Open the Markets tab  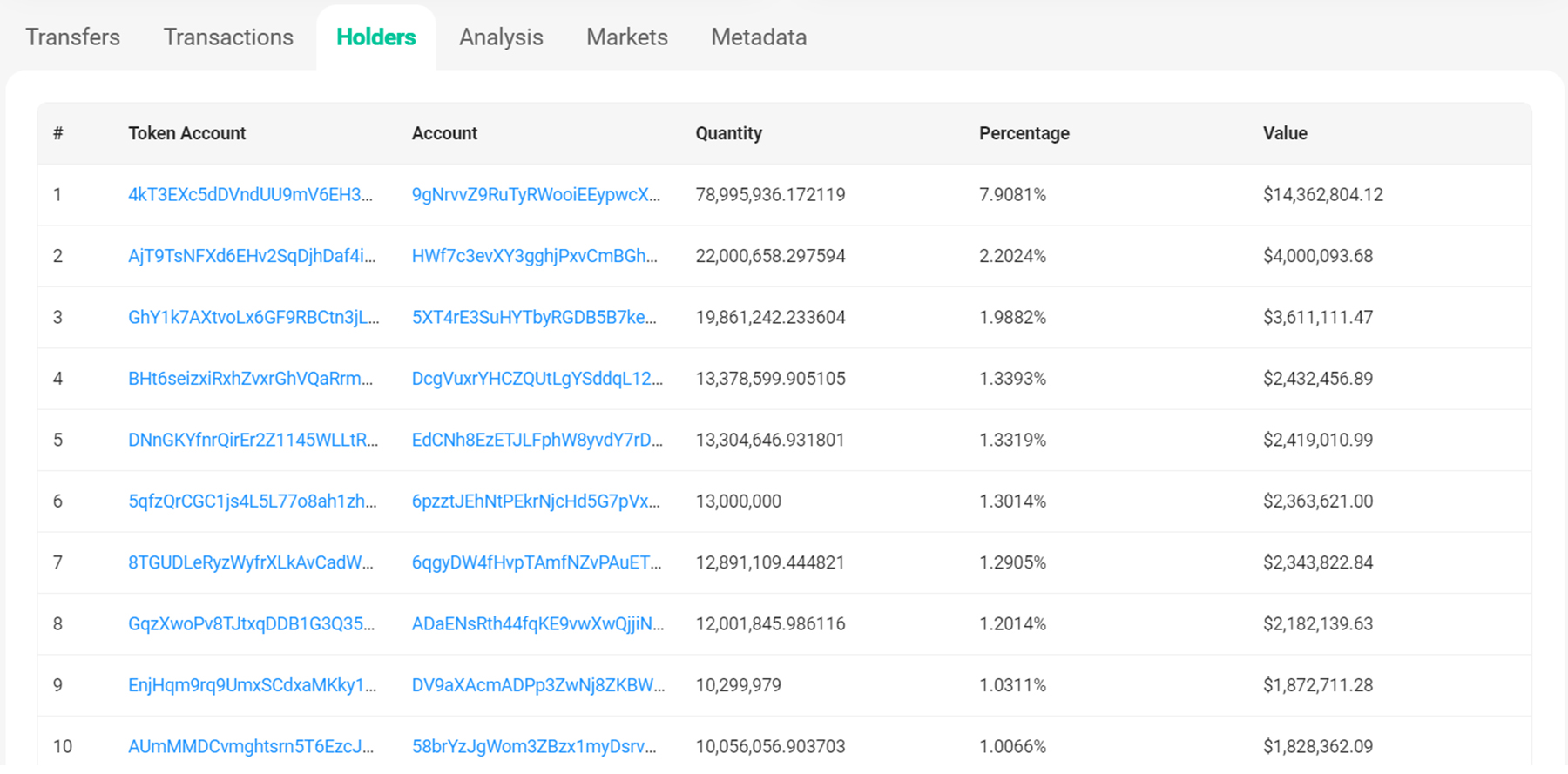626,37
